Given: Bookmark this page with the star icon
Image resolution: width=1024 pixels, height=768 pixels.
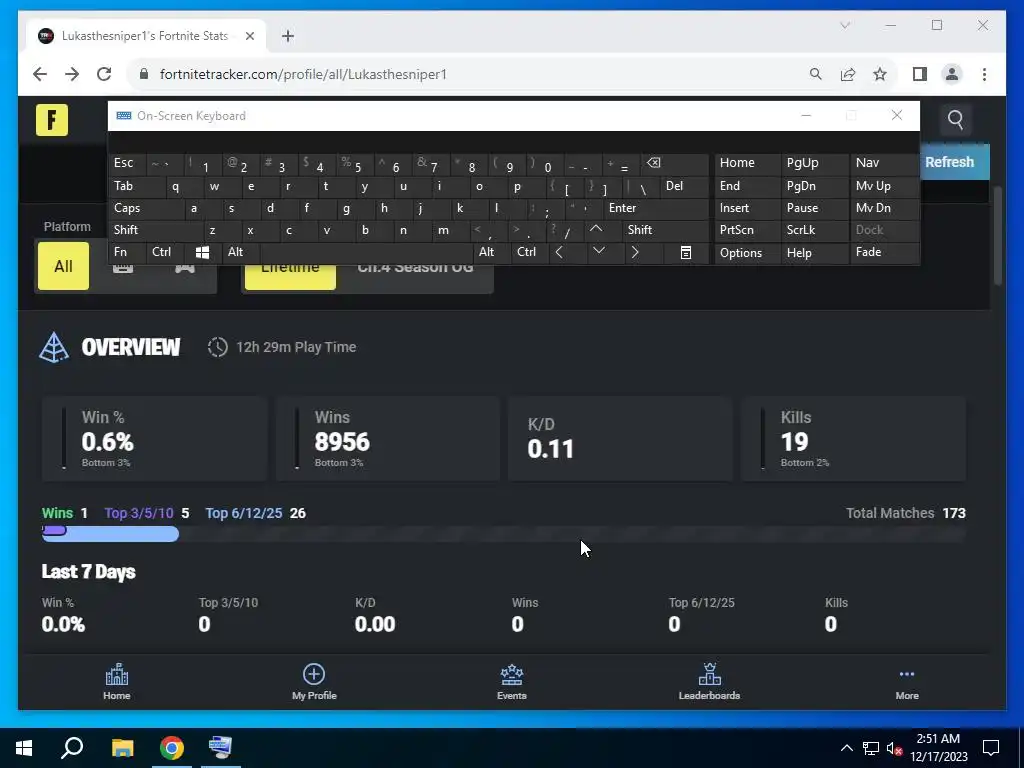Looking at the screenshot, I should point(880,74).
